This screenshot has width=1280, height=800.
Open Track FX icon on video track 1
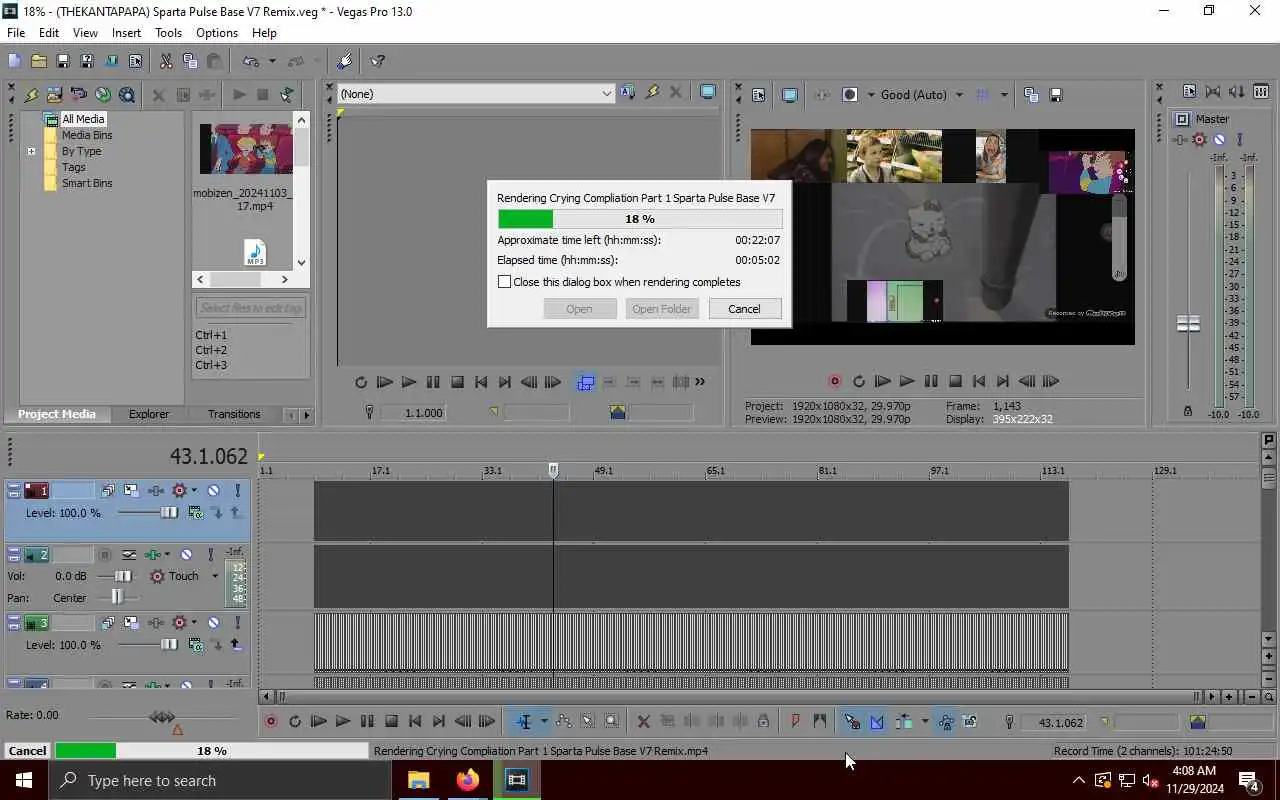click(156, 490)
